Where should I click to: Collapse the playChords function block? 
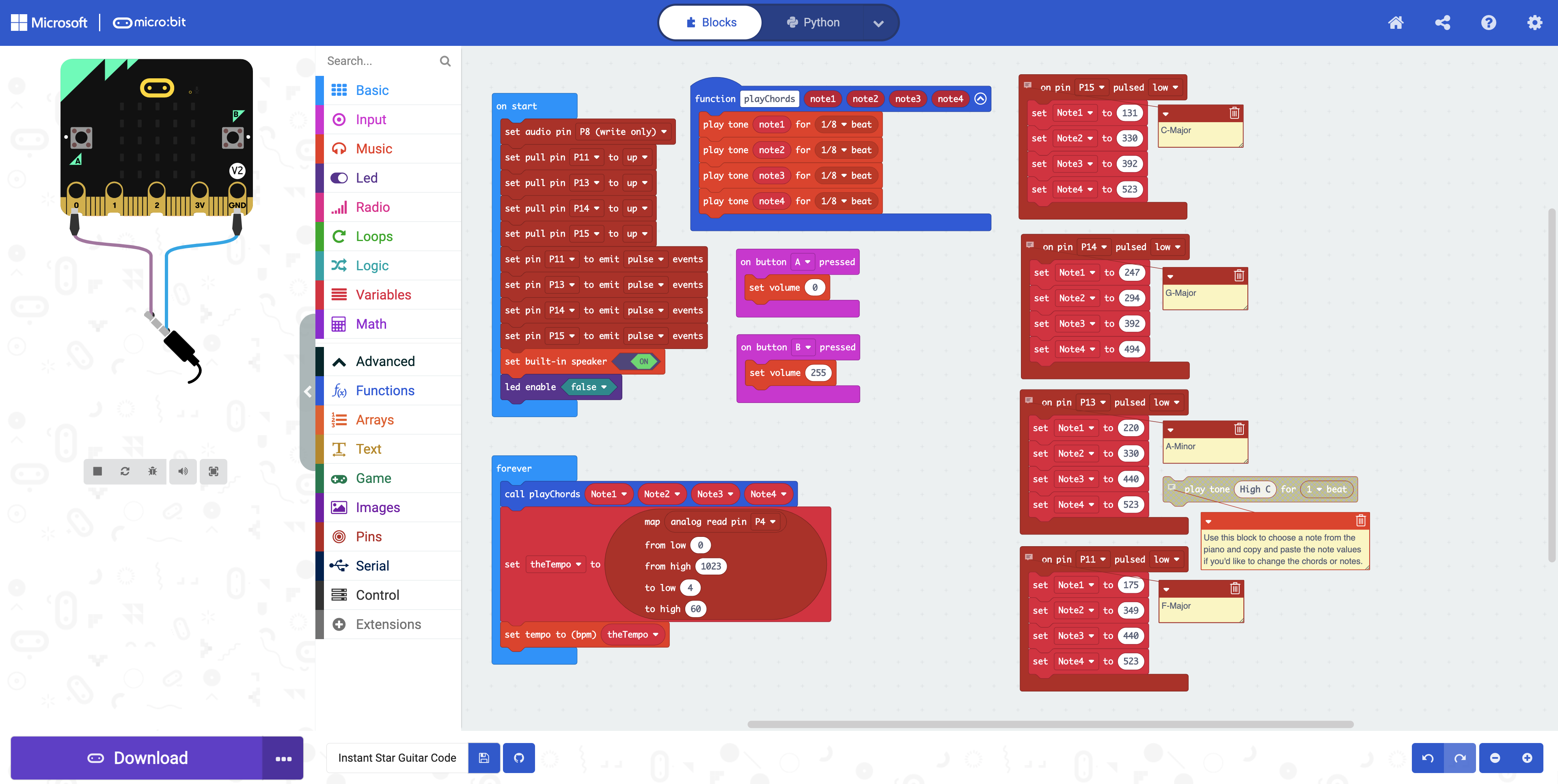point(980,99)
